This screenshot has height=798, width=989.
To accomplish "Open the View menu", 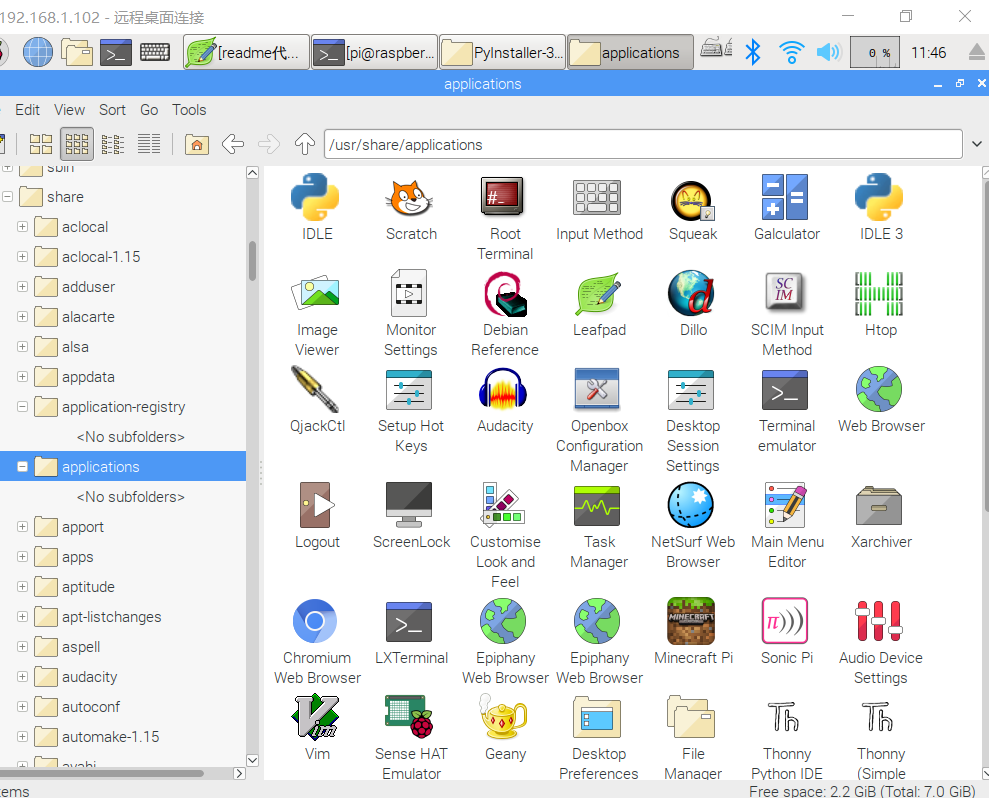I will pos(69,110).
